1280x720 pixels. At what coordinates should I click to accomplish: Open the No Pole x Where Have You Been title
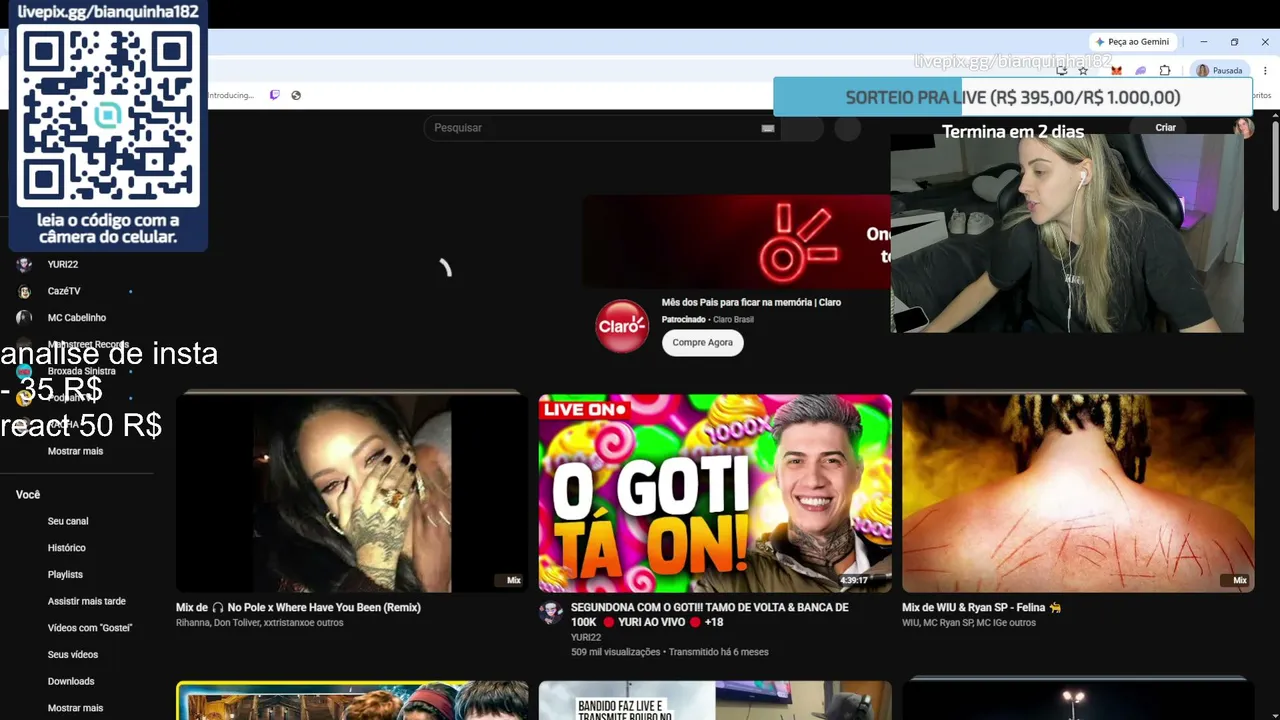[298, 608]
